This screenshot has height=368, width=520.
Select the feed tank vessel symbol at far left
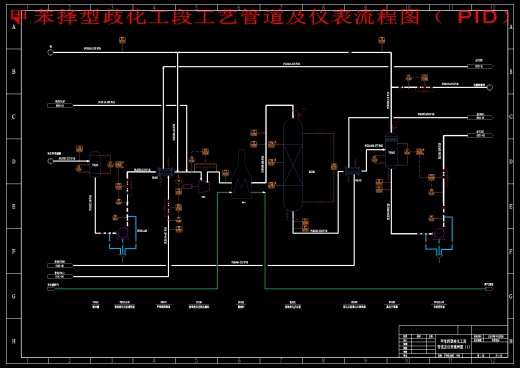pyautogui.click(x=95, y=164)
